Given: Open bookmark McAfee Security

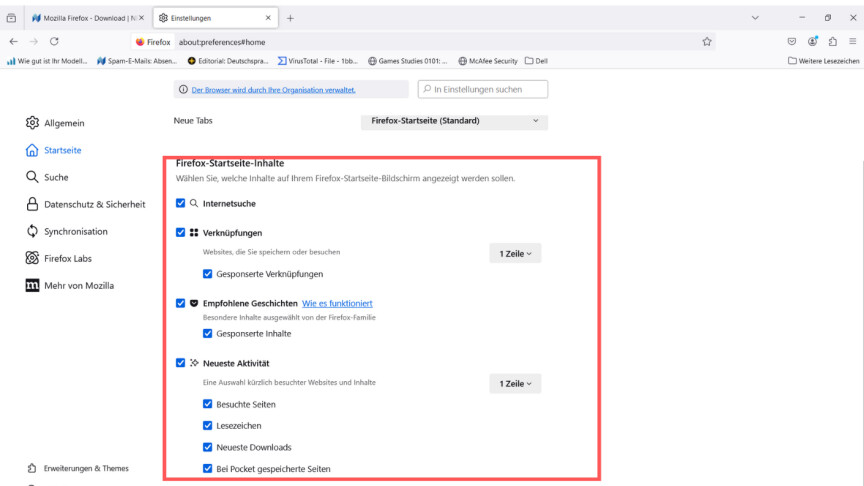Looking at the screenshot, I should click(488, 61).
